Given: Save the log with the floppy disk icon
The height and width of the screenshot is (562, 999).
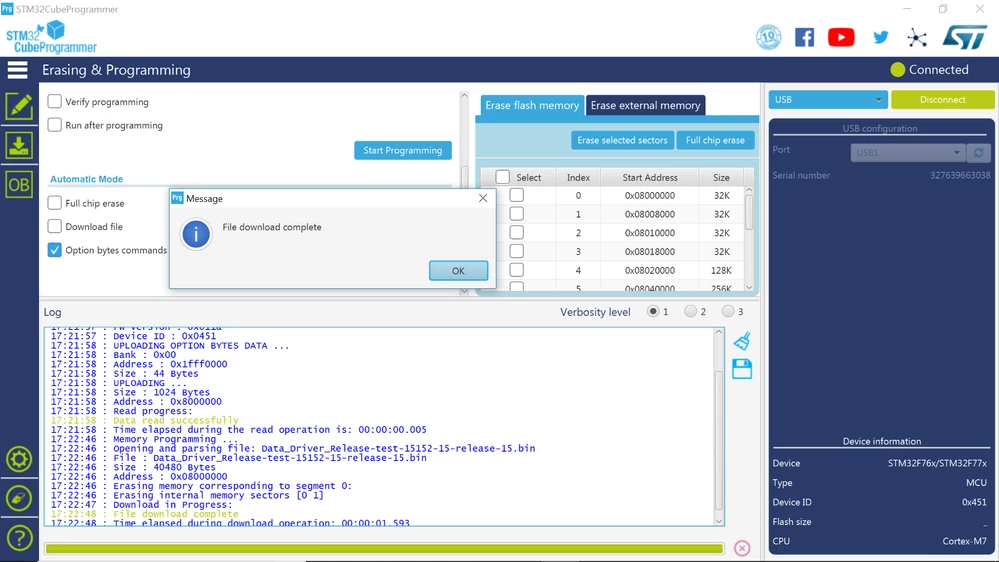Looking at the screenshot, I should 742,369.
